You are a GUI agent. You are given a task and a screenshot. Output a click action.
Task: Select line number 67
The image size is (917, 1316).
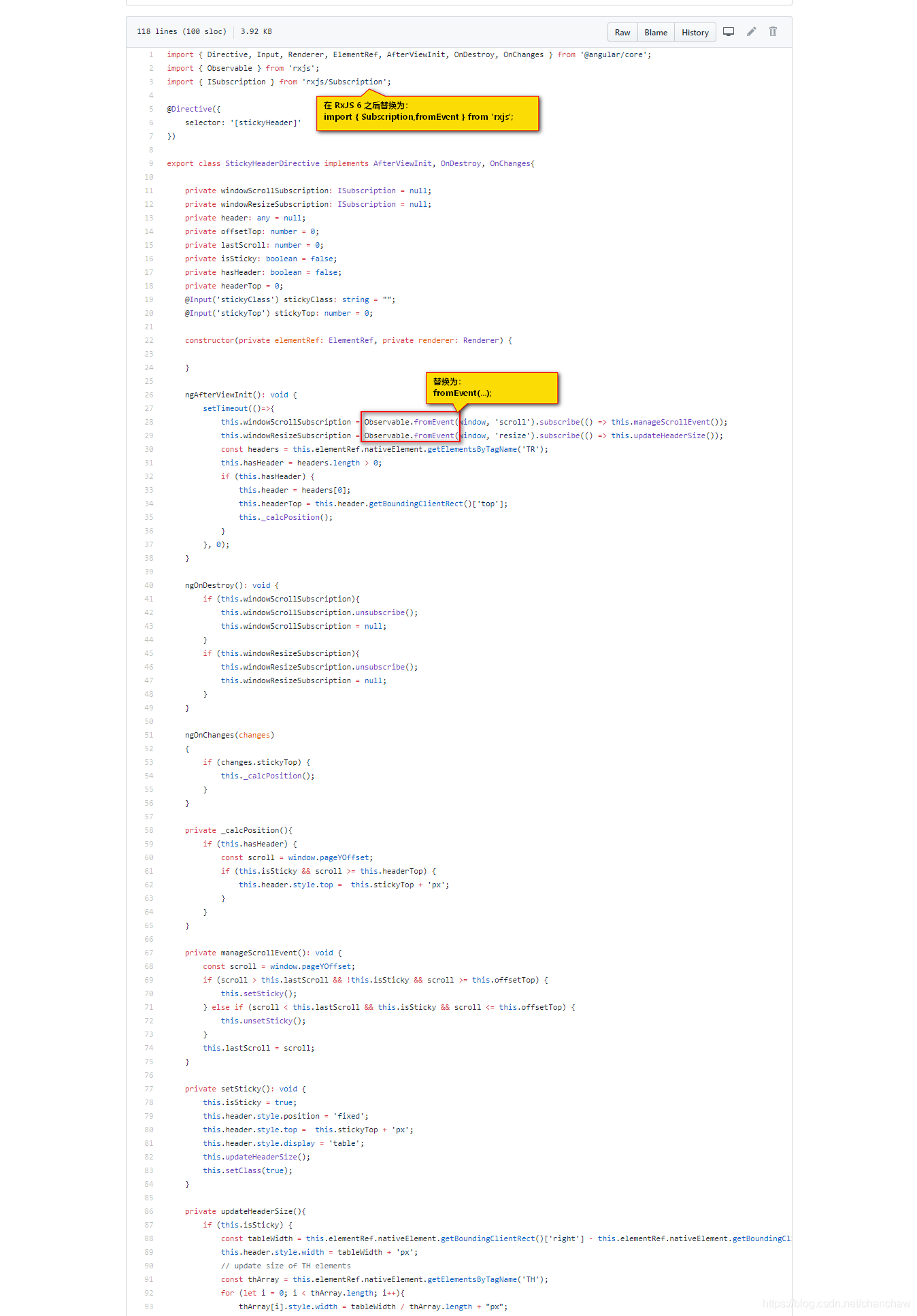coord(149,953)
